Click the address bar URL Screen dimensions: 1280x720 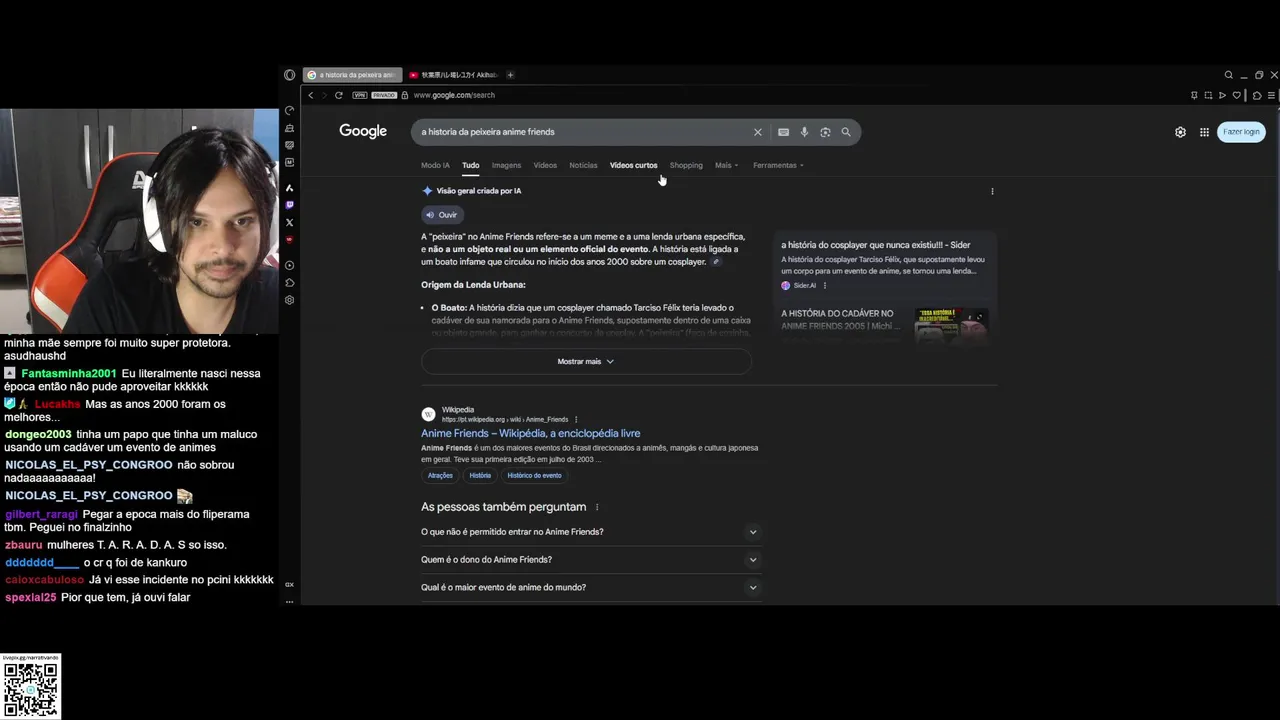pyautogui.click(x=454, y=95)
